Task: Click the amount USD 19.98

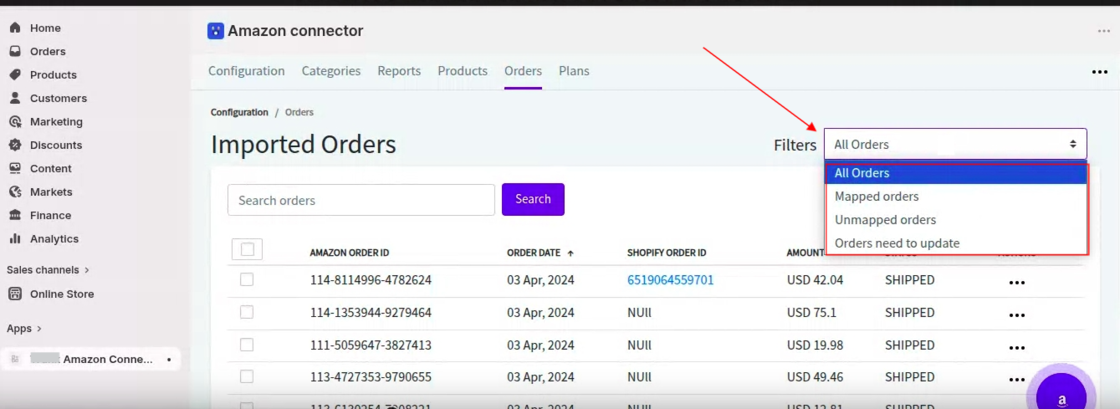Action: (x=815, y=345)
